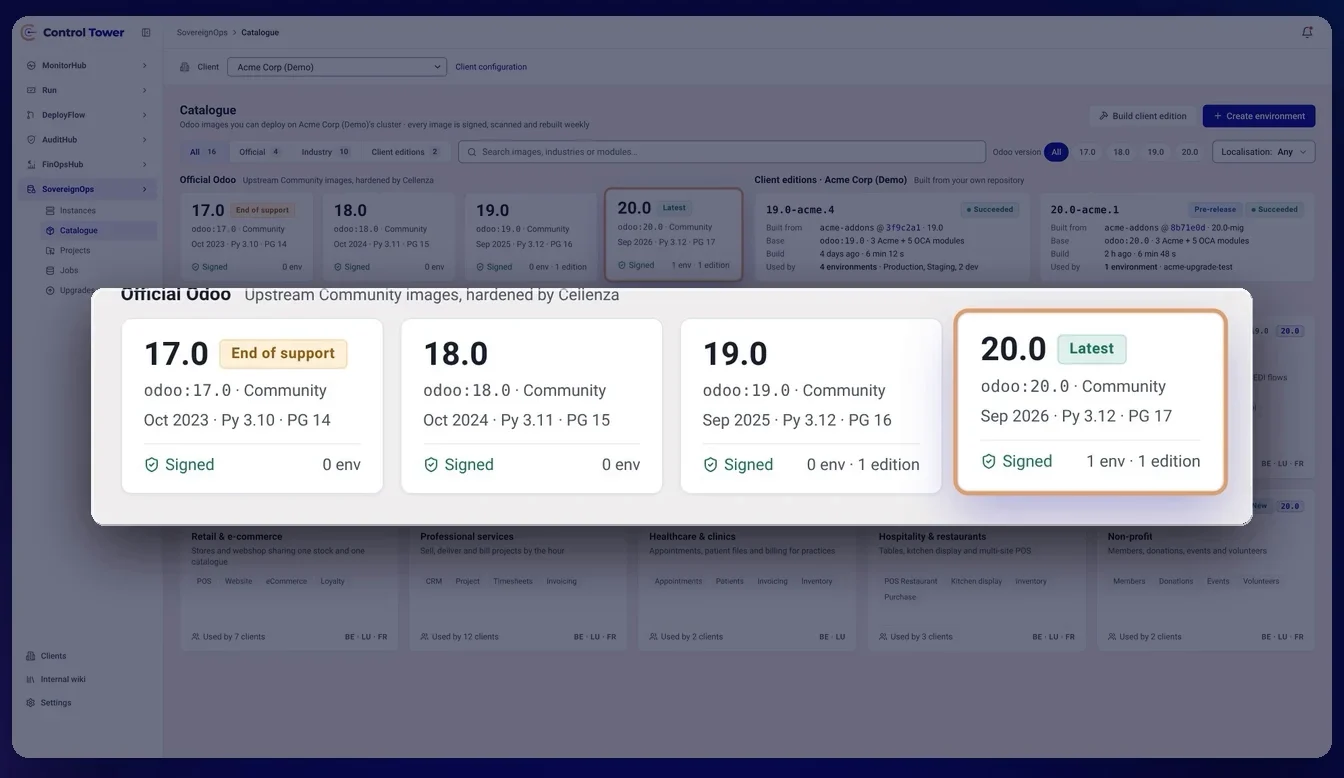This screenshot has width=1344, height=778.
Task: Click the Jobs icon in sidebar
Action: (50, 271)
